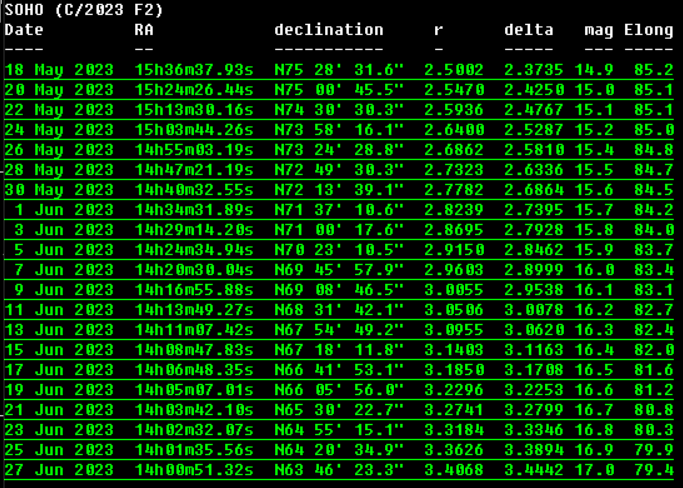Click the delta column header
Viewport: 683px width, 488px height.
(528, 30)
